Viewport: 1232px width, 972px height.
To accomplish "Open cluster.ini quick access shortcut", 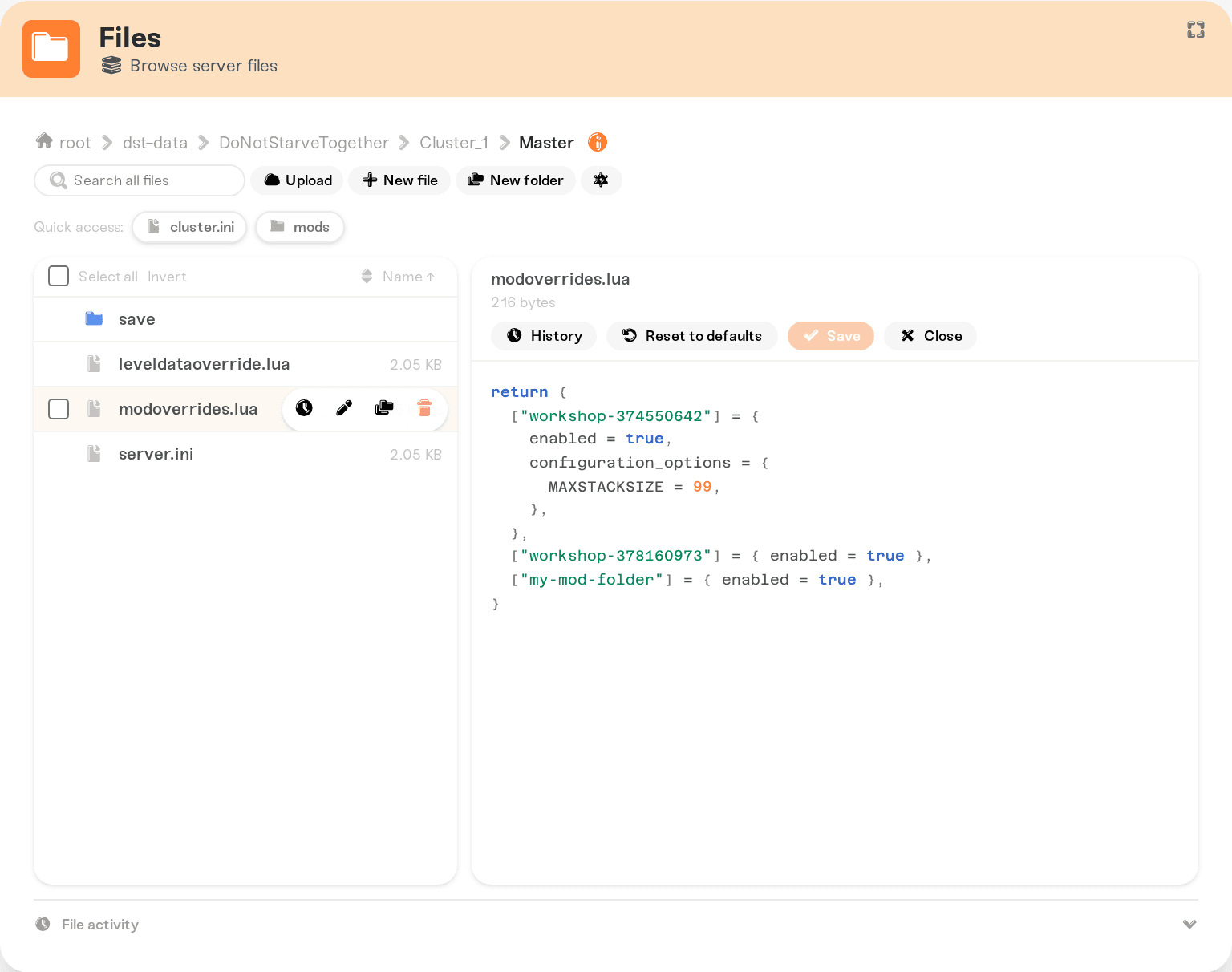I will point(189,227).
